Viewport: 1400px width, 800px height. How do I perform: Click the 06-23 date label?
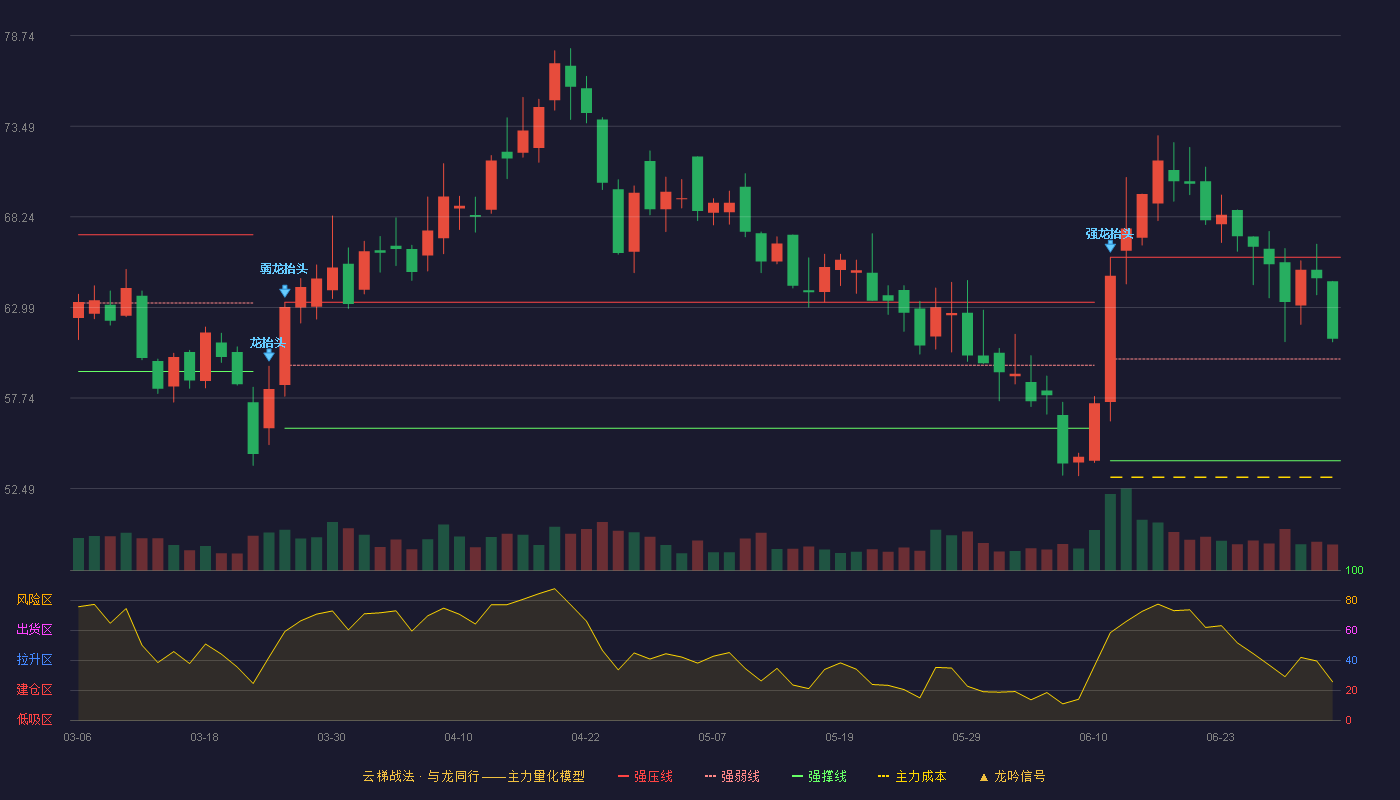tap(1220, 737)
